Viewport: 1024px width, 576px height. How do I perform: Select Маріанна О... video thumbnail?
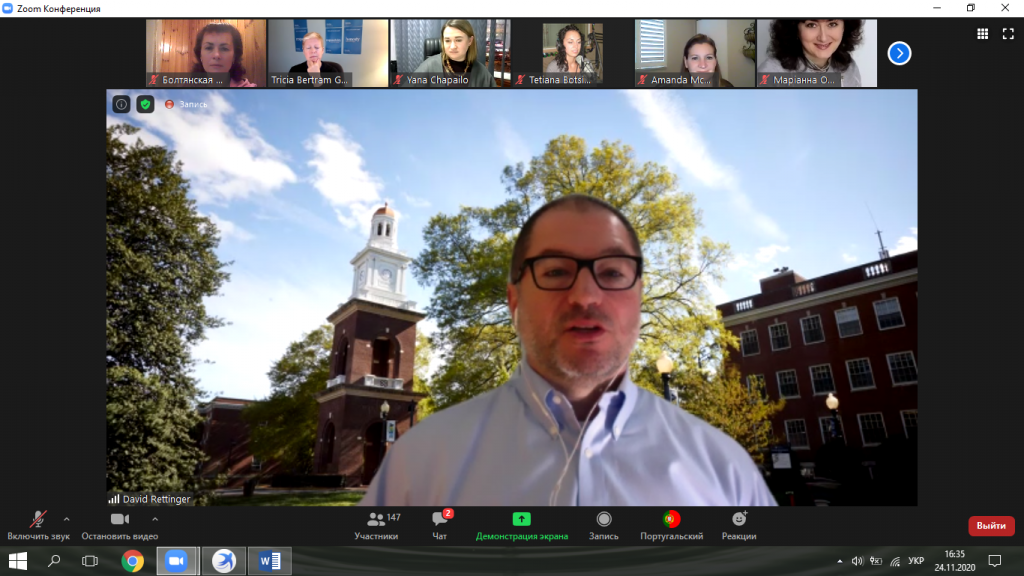(x=816, y=53)
